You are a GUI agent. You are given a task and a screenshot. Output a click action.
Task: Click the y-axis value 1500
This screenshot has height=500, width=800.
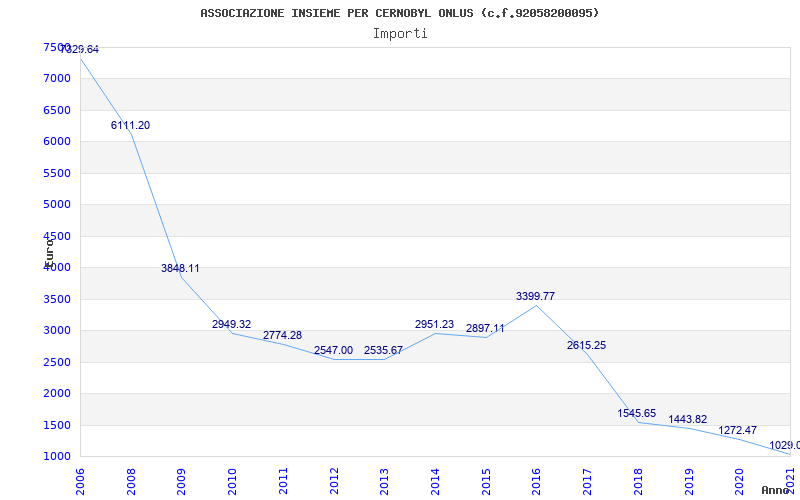pyautogui.click(x=57, y=425)
